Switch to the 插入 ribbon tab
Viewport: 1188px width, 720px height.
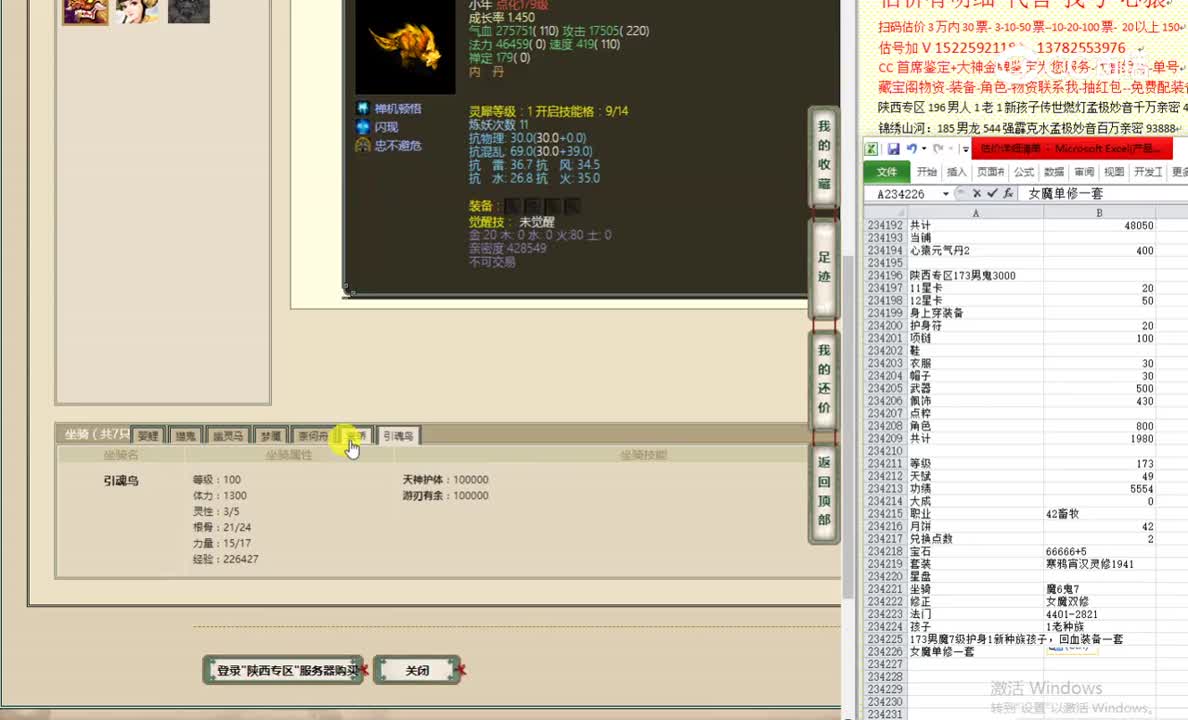pyautogui.click(x=957, y=172)
